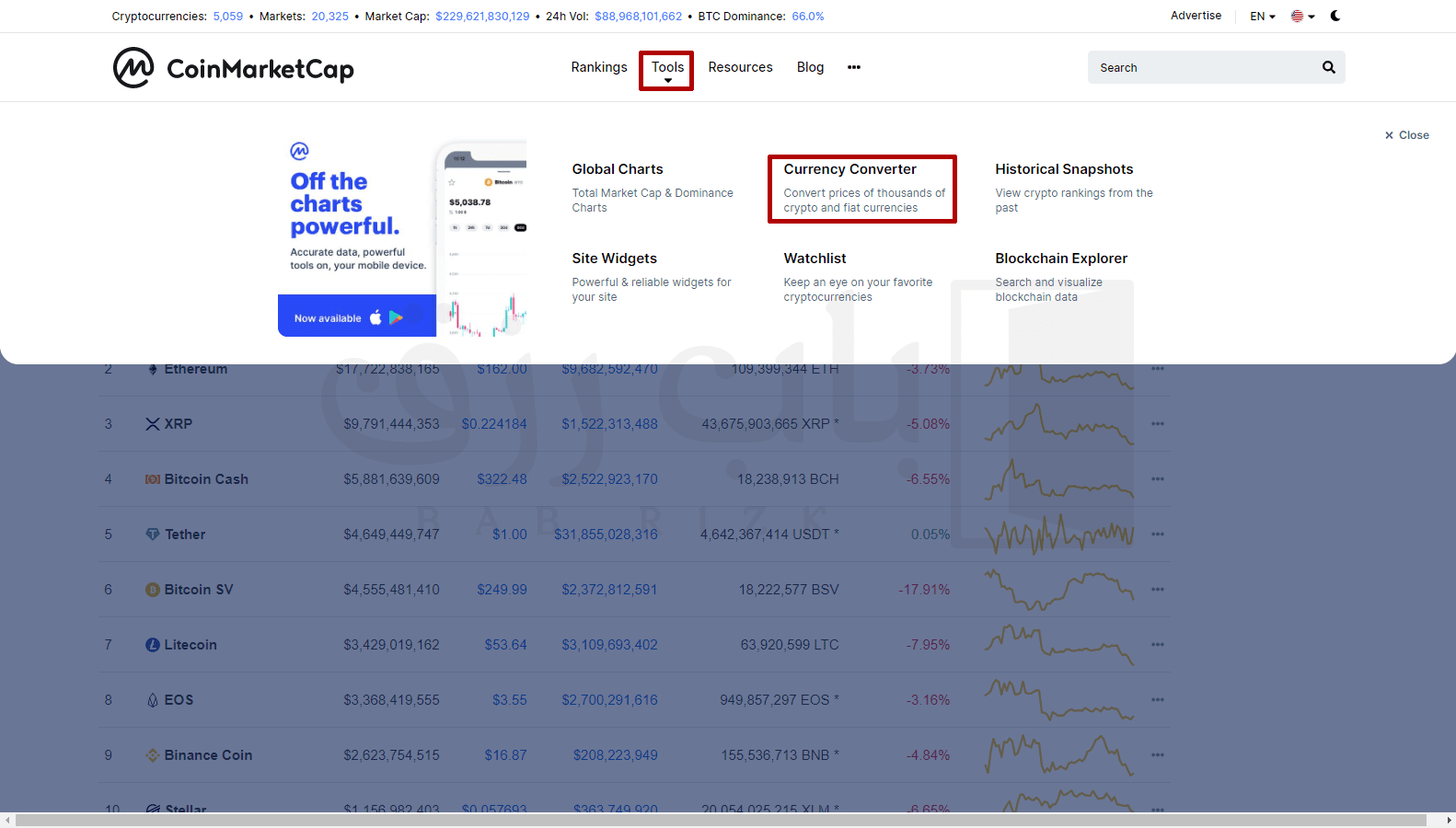Click BTC Dominance 66.0%
This screenshot has height=828, width=1456.
pyautogui.click(x=808, y=17)
